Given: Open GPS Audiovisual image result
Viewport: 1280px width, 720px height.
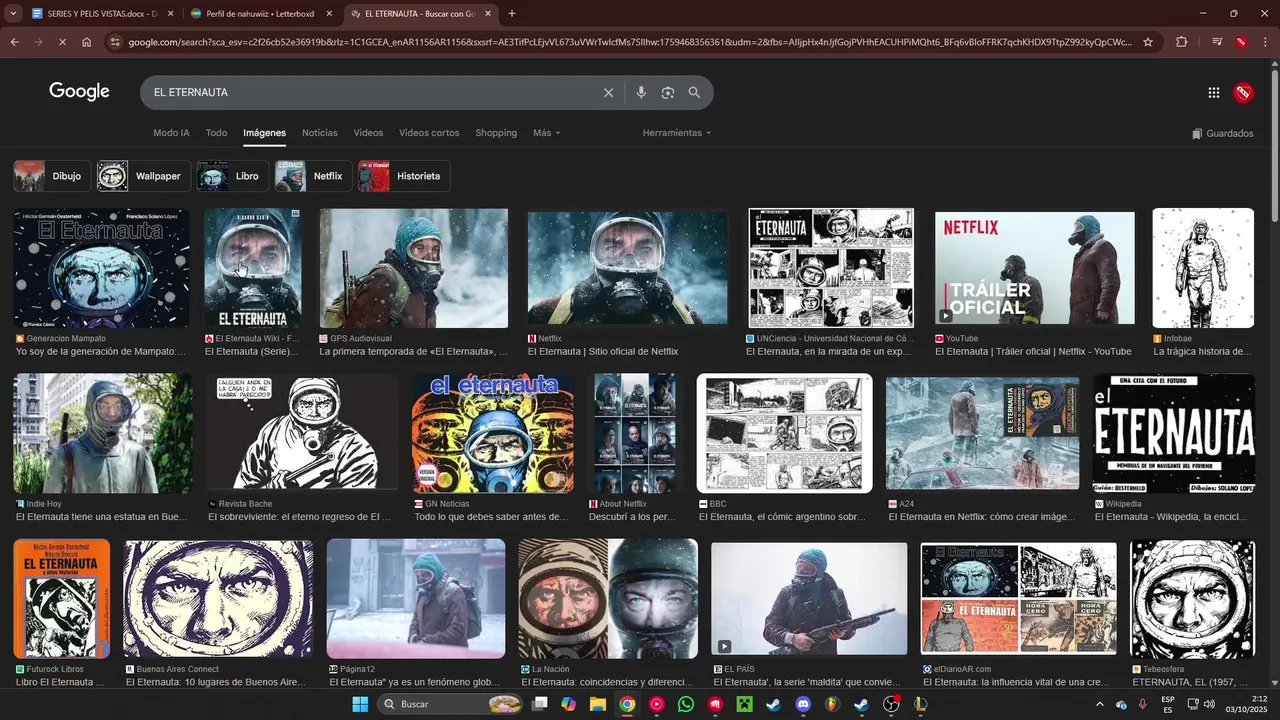Looking at the screenshot, I should click(x=414, y=268).
